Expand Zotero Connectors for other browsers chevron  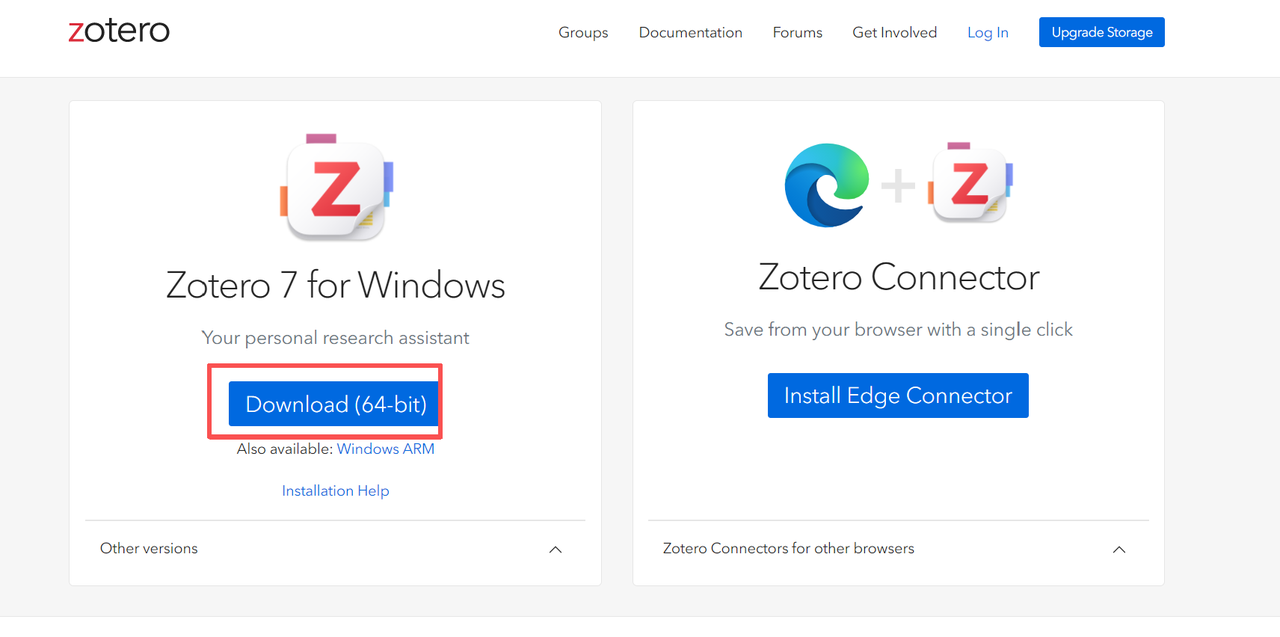coord(1119,549)
